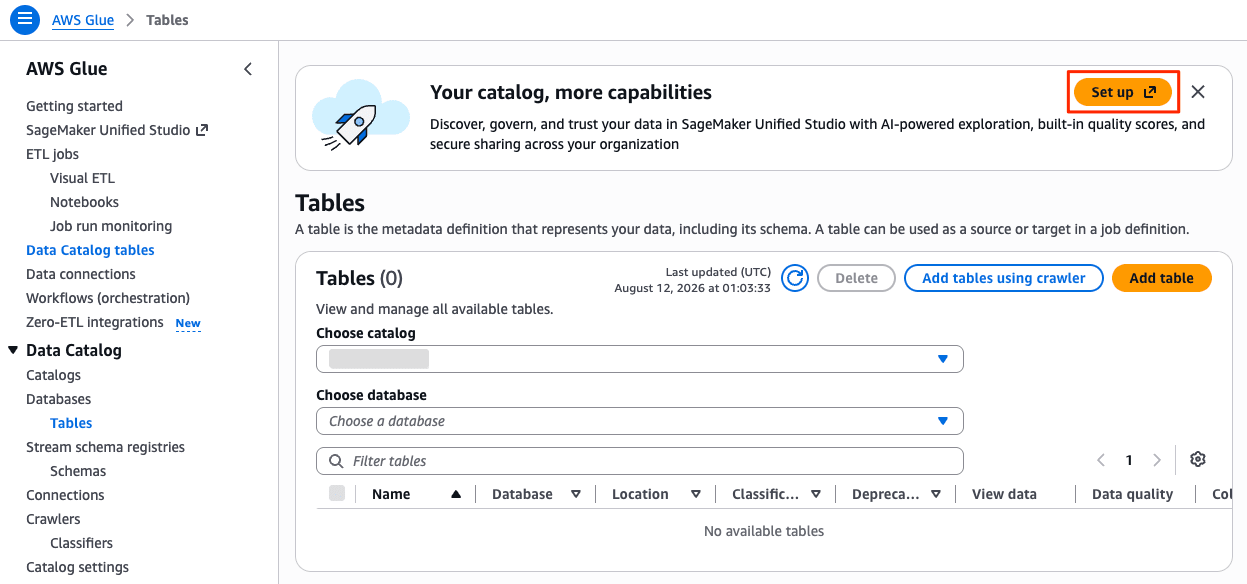Select Tables under Databases in sidebar
Image resolution: width=1247 pixels, height=584 pixels.
(71, 423)
